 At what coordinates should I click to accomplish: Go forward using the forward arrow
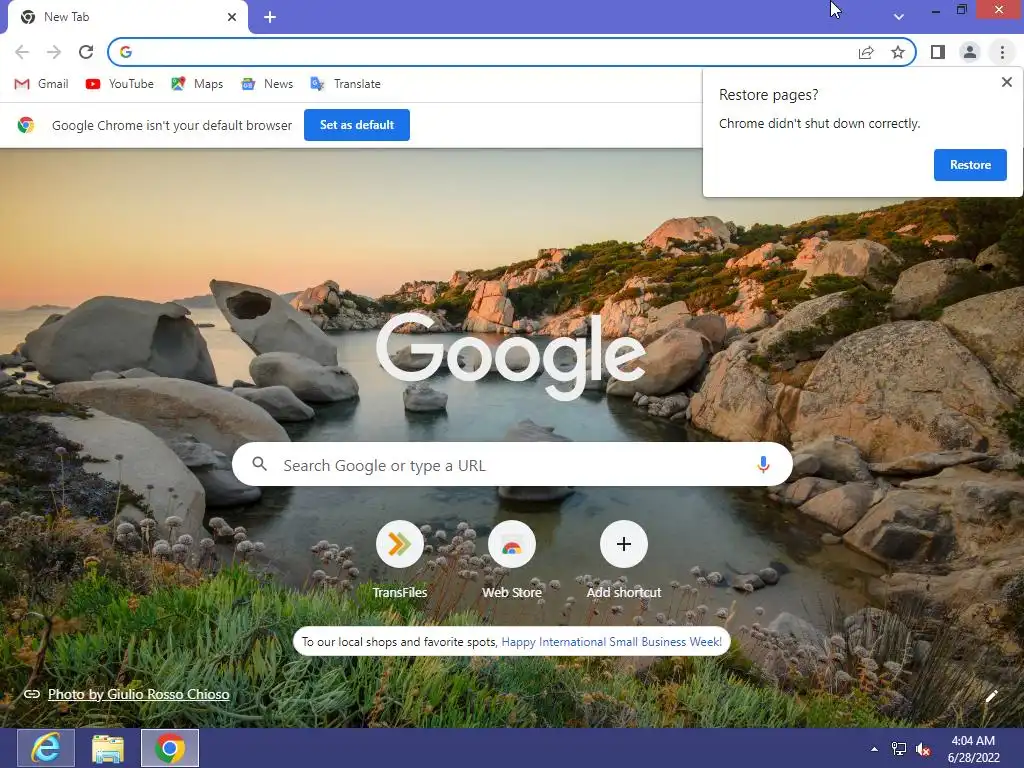click(x=54, y=52)
